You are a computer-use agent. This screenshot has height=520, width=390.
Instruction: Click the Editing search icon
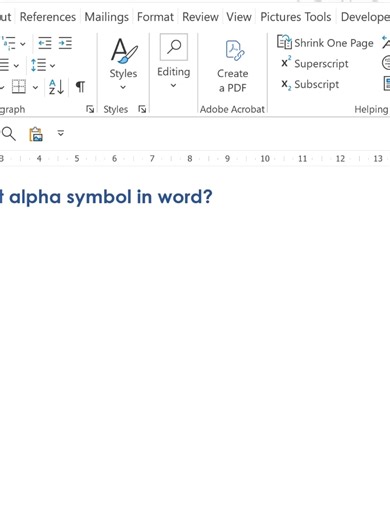click(x=174, y=47)
